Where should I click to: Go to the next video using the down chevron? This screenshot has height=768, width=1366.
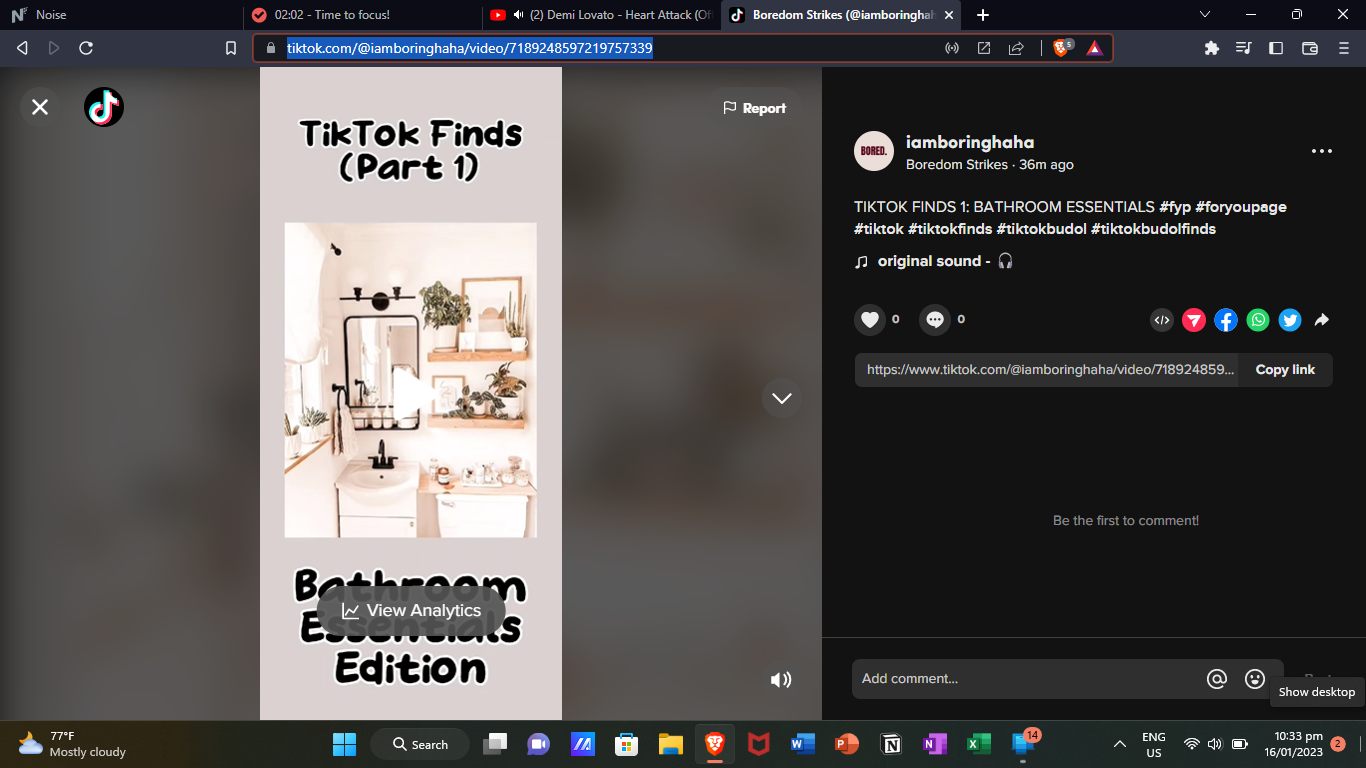[x=782, y=398]
